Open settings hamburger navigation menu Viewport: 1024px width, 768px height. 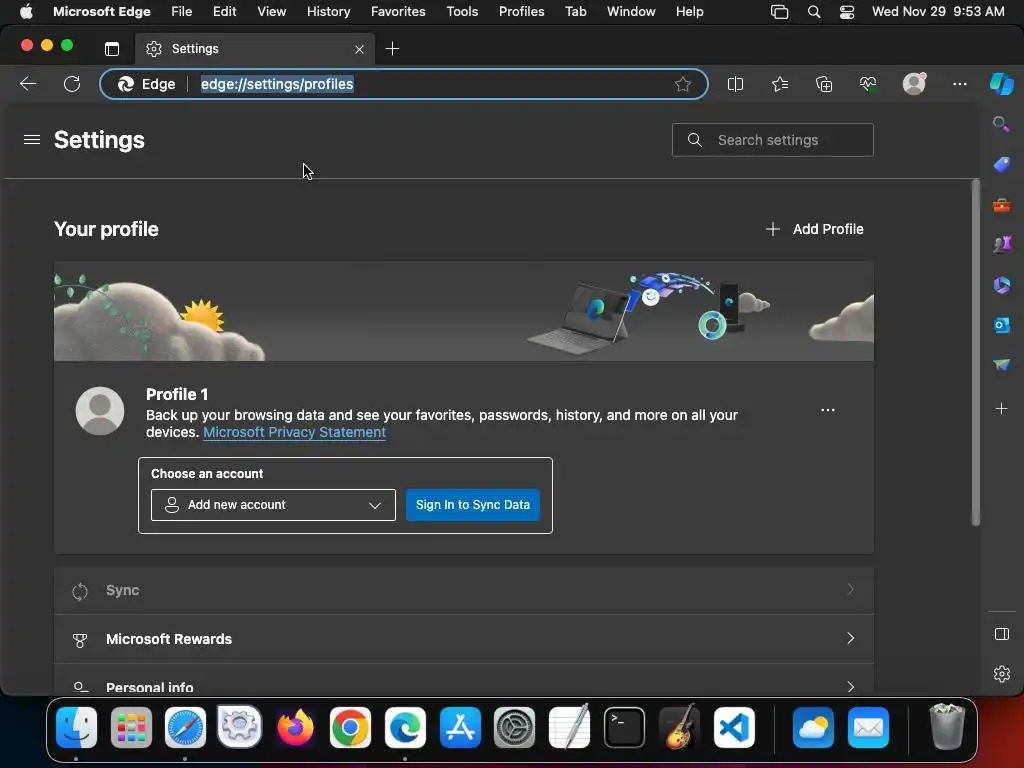coord(32,140)
